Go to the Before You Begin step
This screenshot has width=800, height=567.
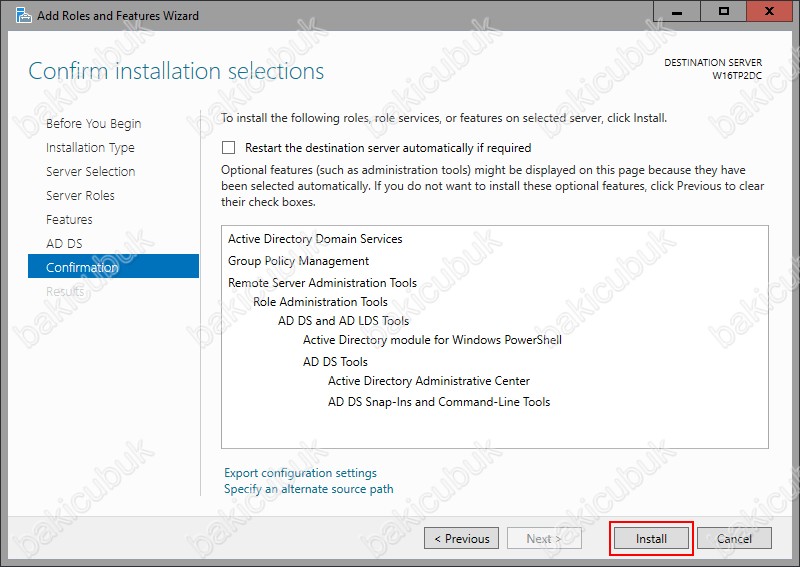(x=93, y=124)
